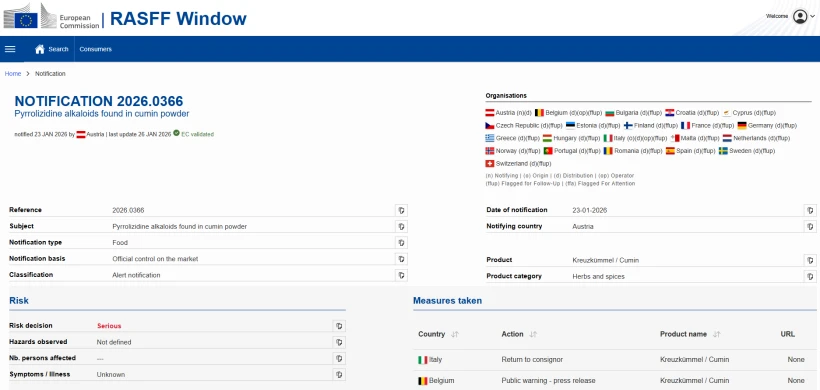Click the green EC validated check icon

(x=176, y=133)
